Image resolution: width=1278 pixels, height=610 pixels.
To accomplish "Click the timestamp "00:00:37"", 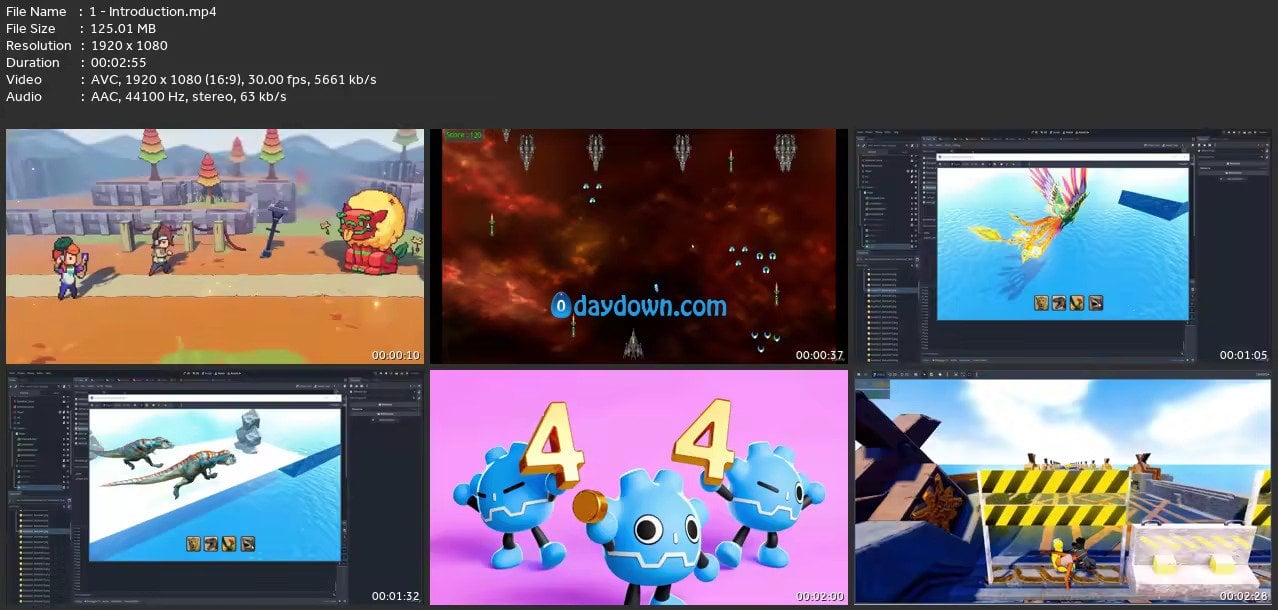I will [820, 355].
